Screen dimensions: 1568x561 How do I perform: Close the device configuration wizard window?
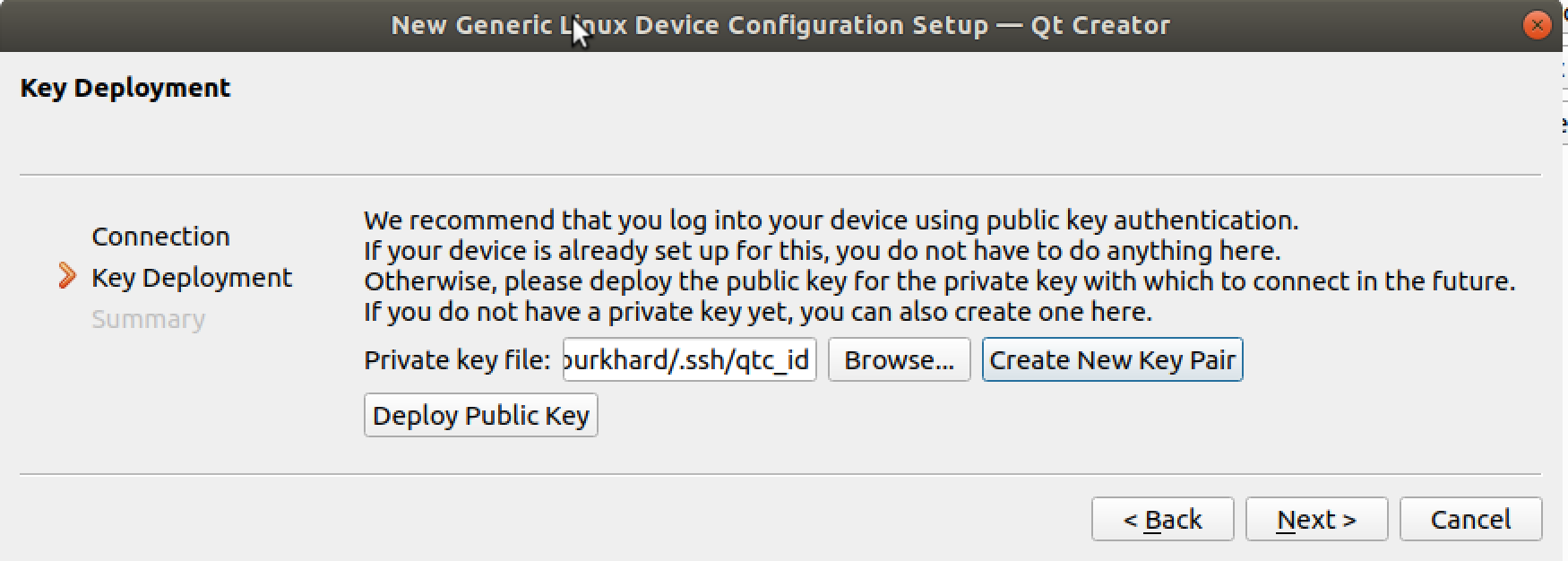[x=1537, y=25]
